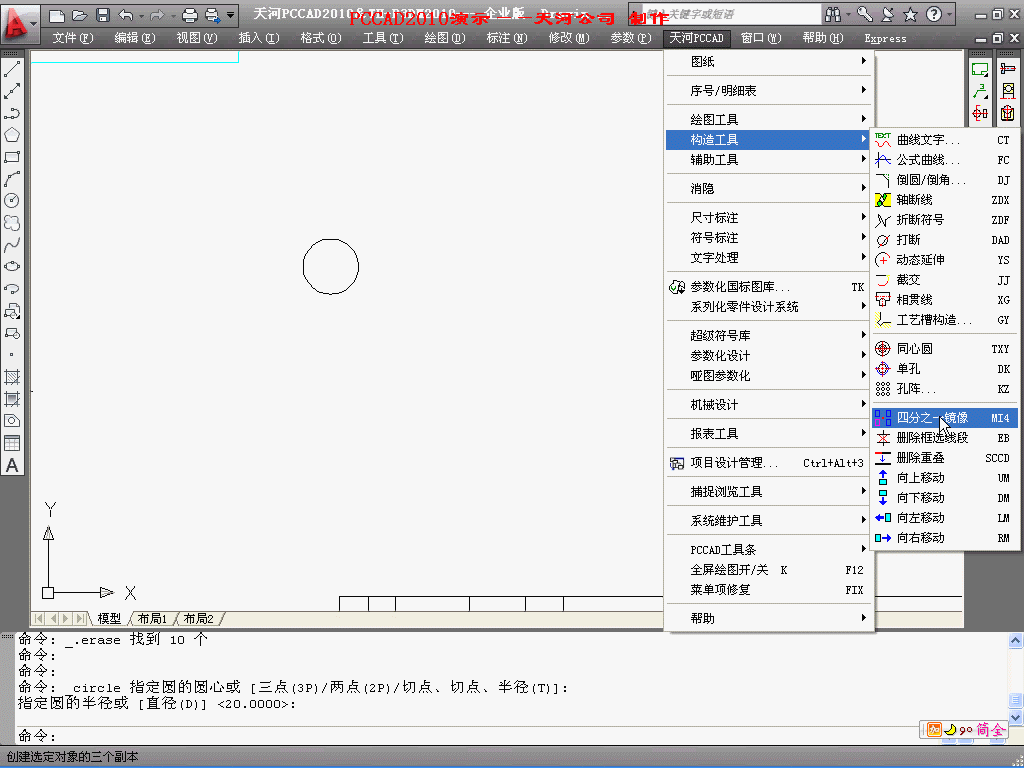
Task: Click the print icon in quick access toolbar
Action: point(189,15)
